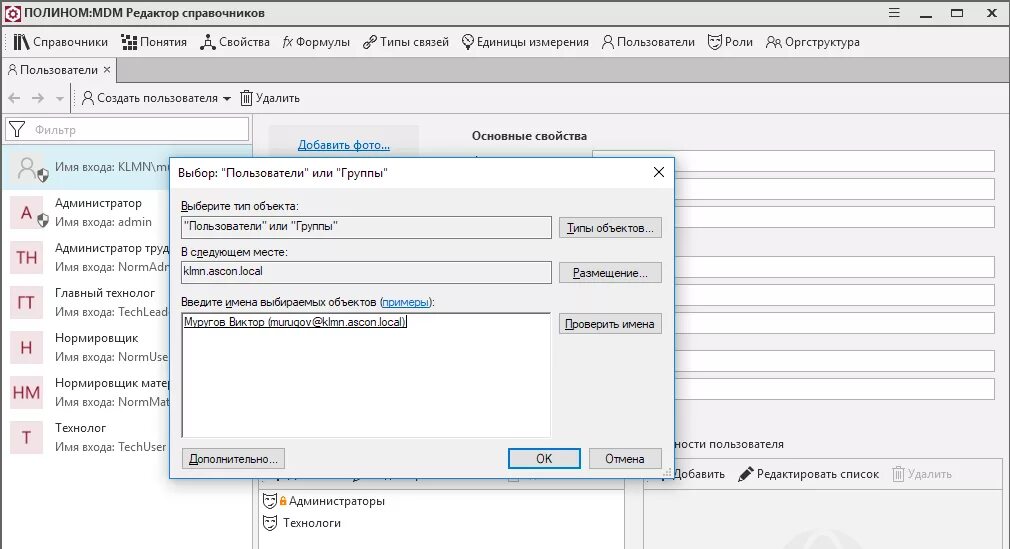Select the HM avatar user row
Viewport: 1010px width, 549px height.
[86, 393]
